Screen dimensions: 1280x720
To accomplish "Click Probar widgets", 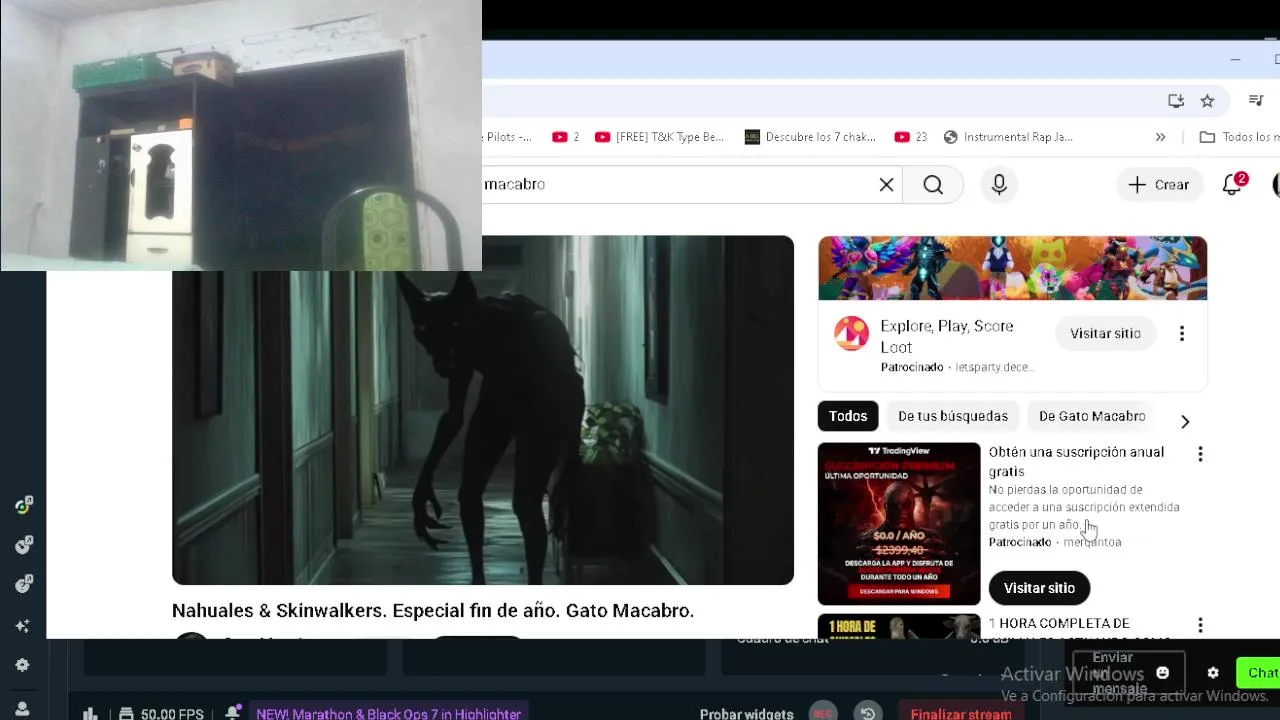I will 746,714.
